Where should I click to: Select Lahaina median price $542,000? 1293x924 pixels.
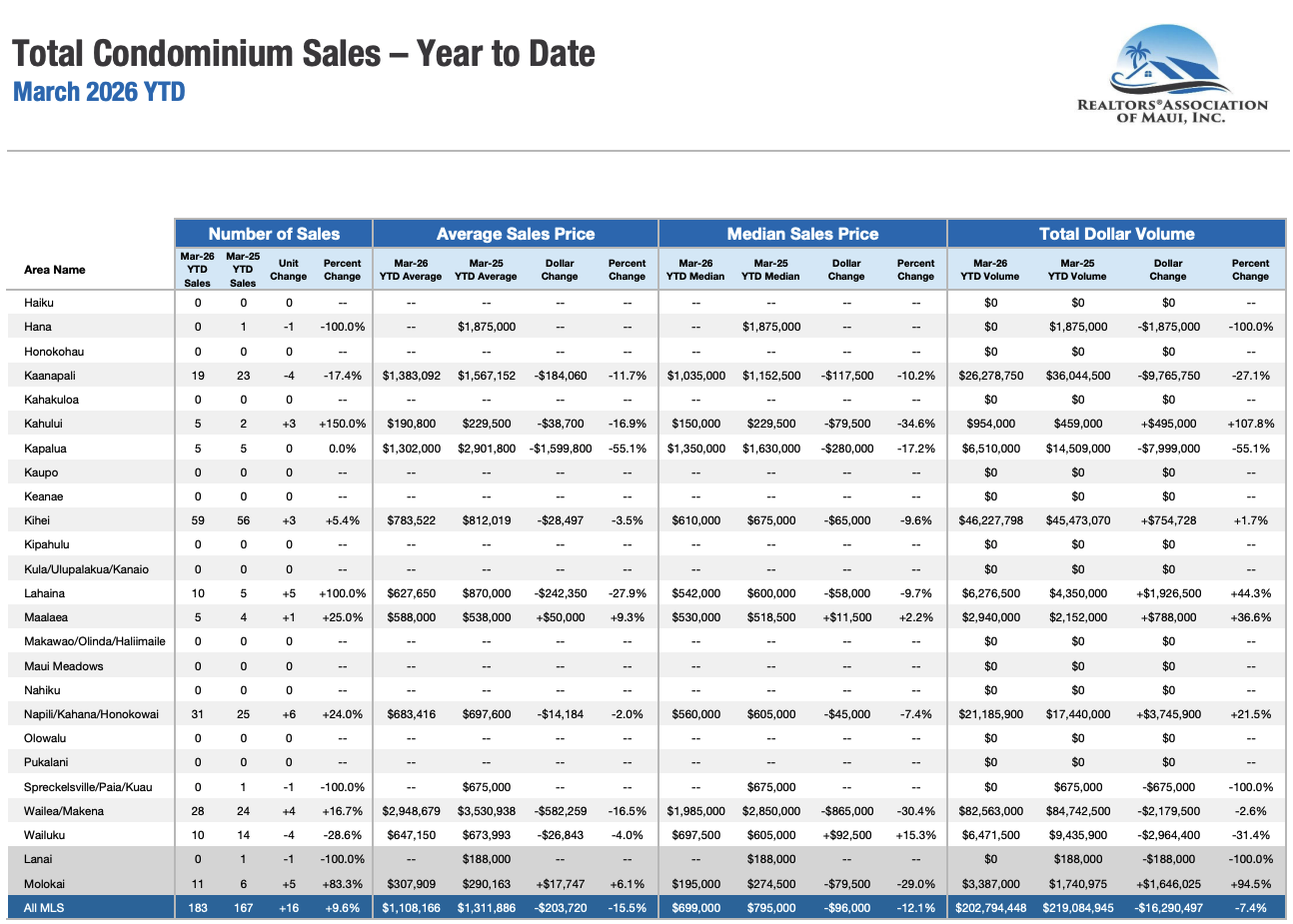695,593
